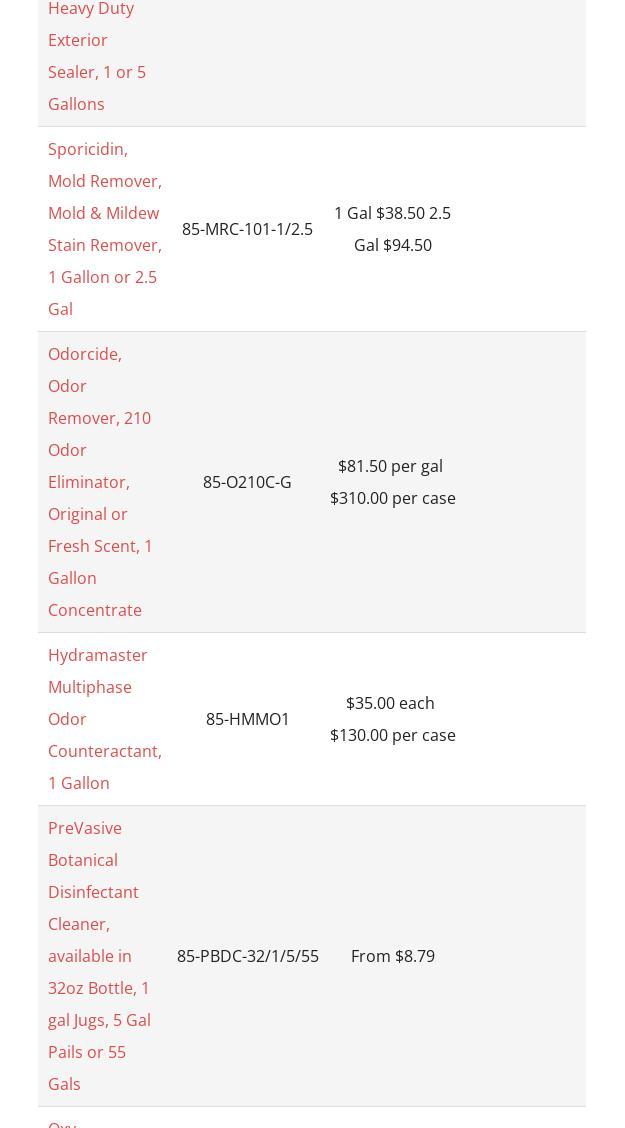This screenshot has width=625, height=1128.
Task: Click the empty last cell in PreVasive row
Action: pos(526,956)
